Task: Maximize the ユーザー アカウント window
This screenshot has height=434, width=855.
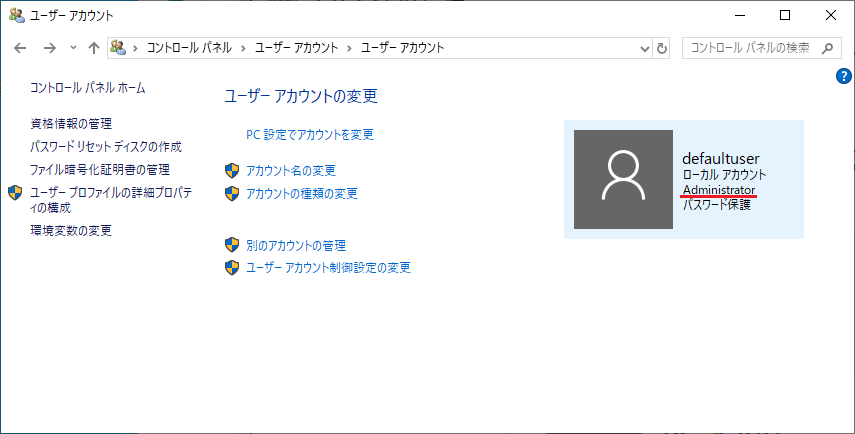Action: point(785,15)
